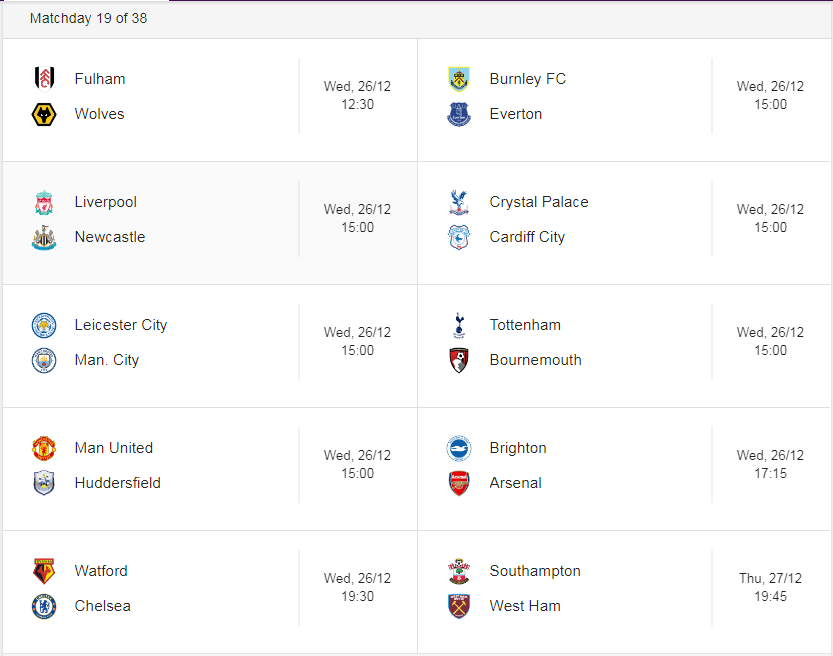Screen dimensions: 833x656
Task: Open the Burnley FC crest
Action: [x=459, y=79]
